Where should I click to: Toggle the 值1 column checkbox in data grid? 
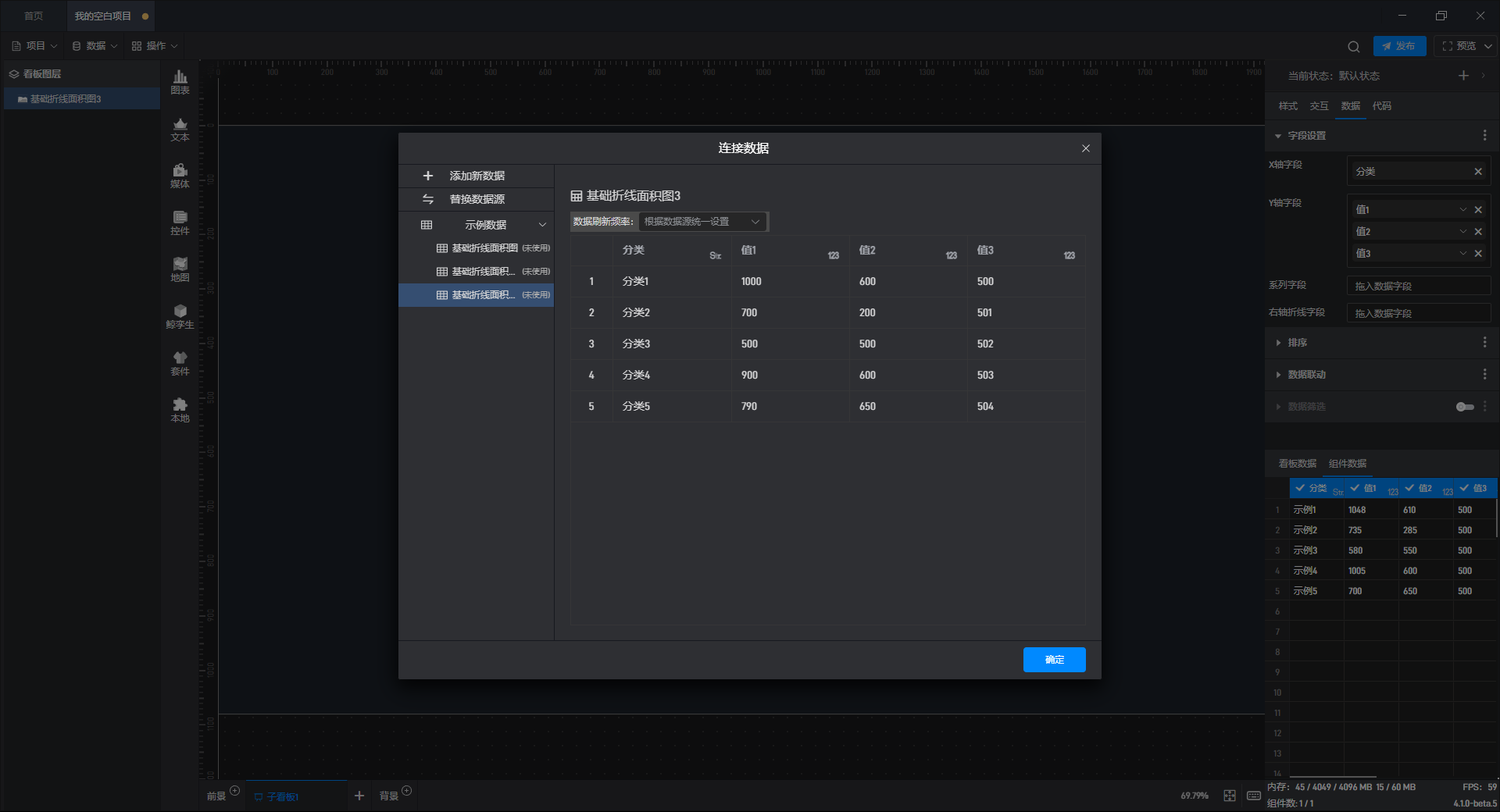pyautogui.click(x=1355, y=488)
